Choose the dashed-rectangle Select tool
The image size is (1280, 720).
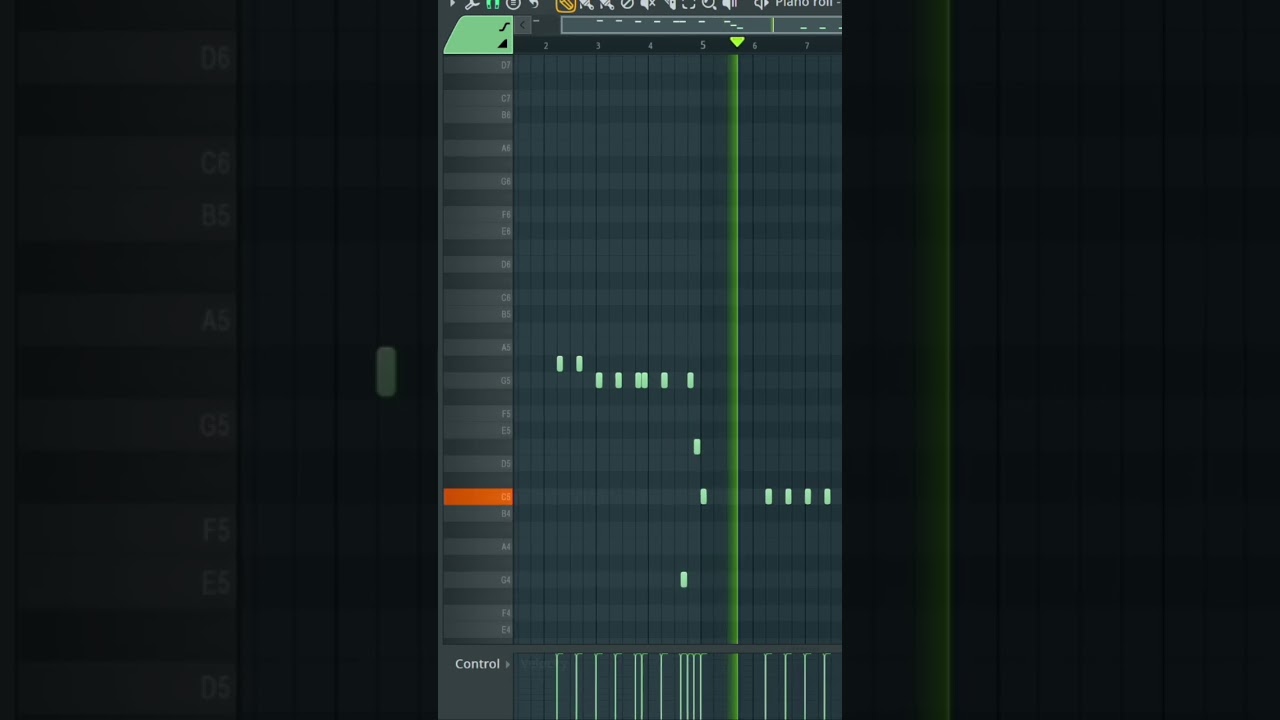tap(689, 4)
